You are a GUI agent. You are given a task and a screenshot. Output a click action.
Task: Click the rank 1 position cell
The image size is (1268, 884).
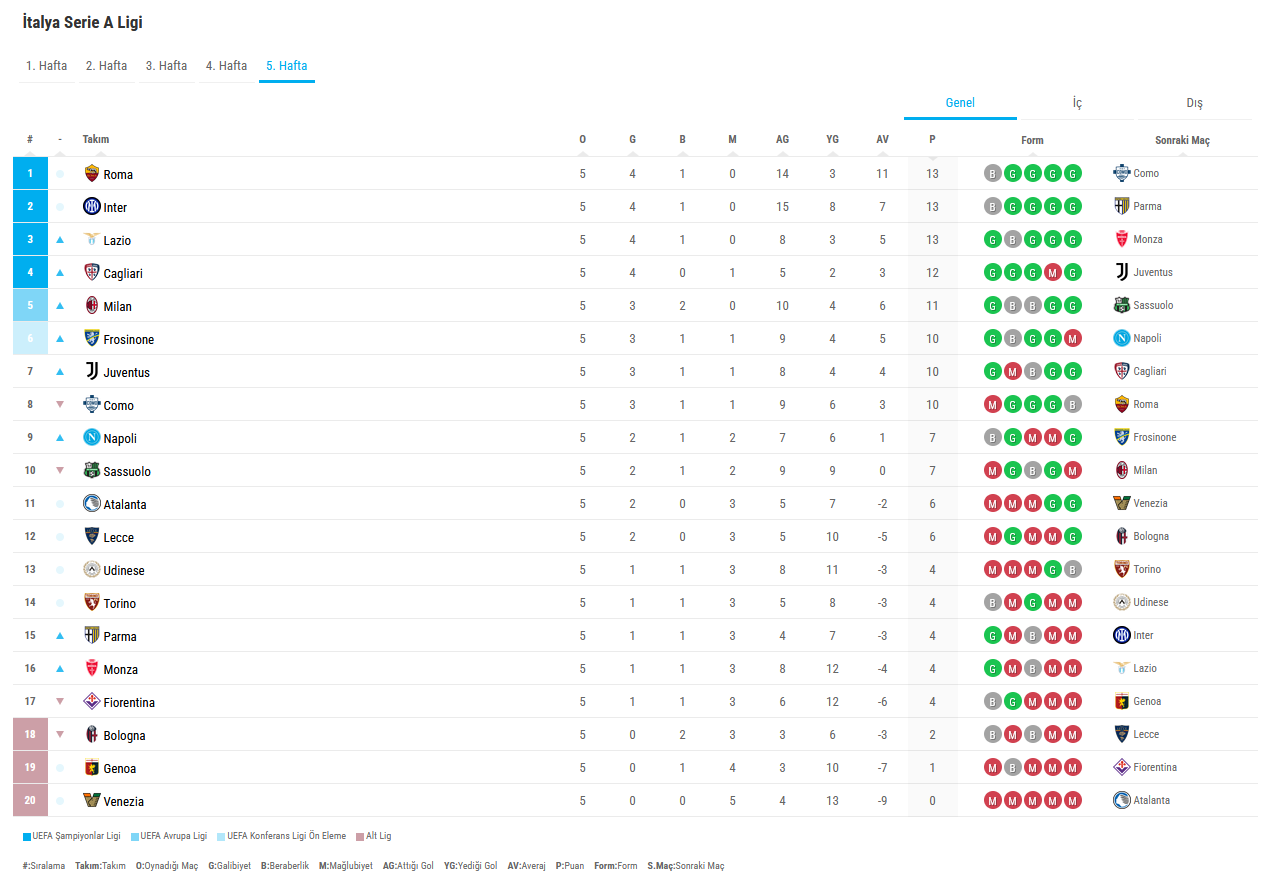tap(30, 173)
